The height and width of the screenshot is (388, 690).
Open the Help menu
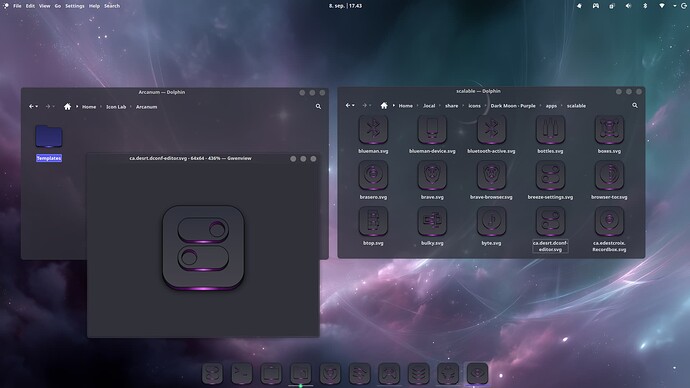(x=94, y=6)
